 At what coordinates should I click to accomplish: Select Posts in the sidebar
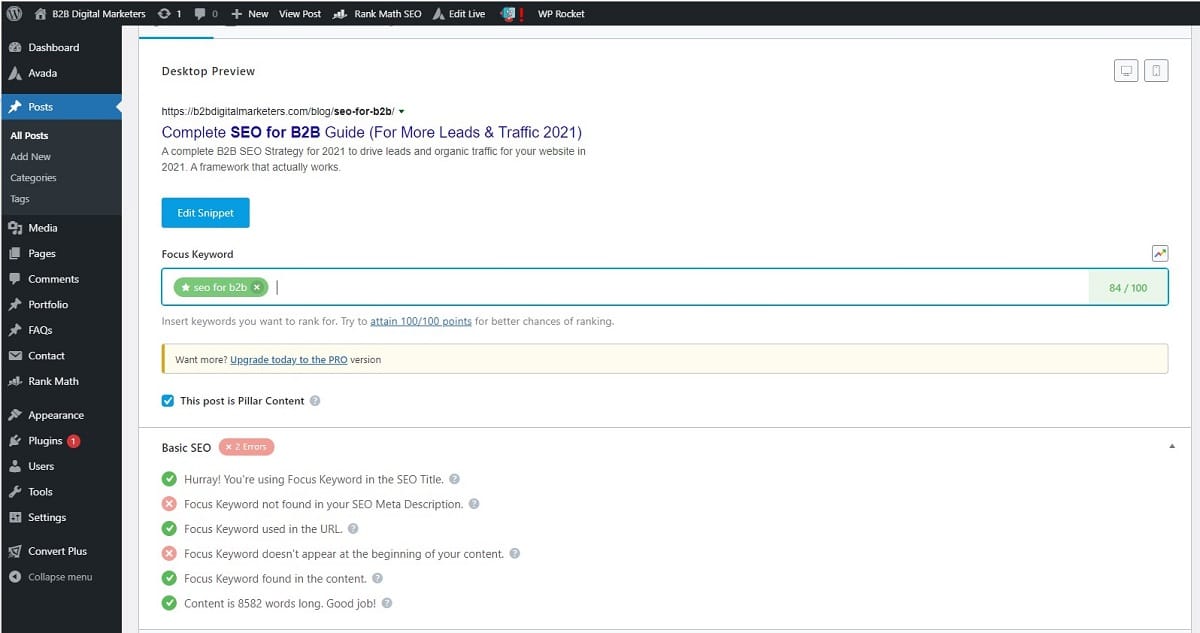(x=61, y=107)
